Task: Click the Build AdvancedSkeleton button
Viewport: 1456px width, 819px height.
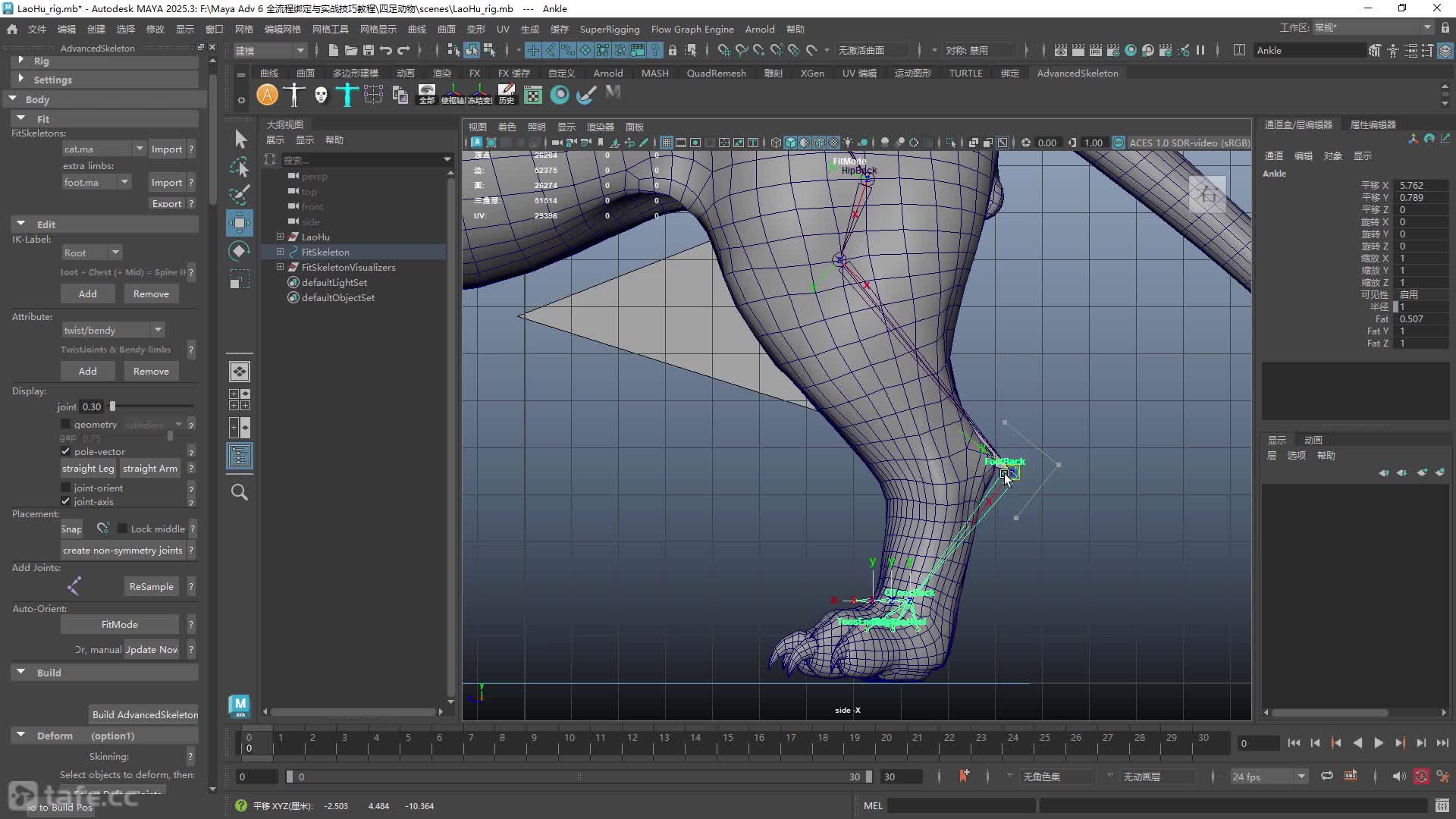Action: (x=145, y=714)
